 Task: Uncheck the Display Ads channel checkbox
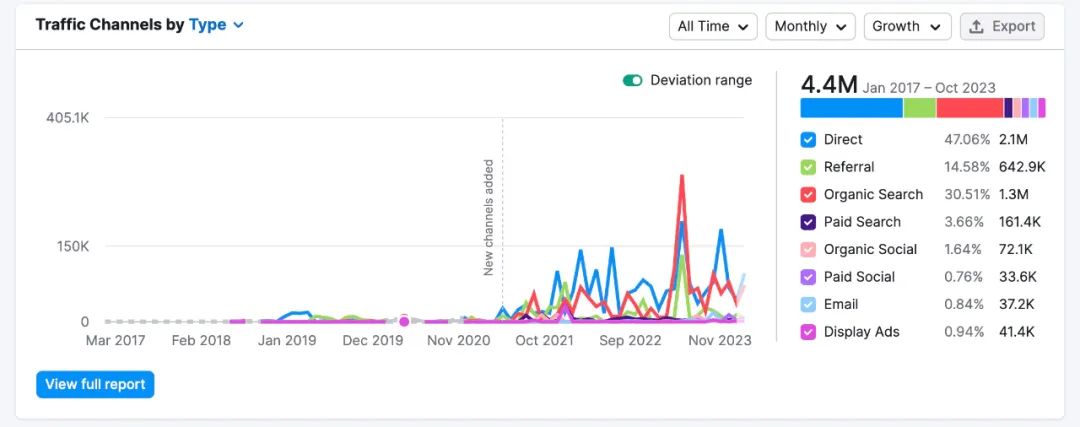click(808, 332)
